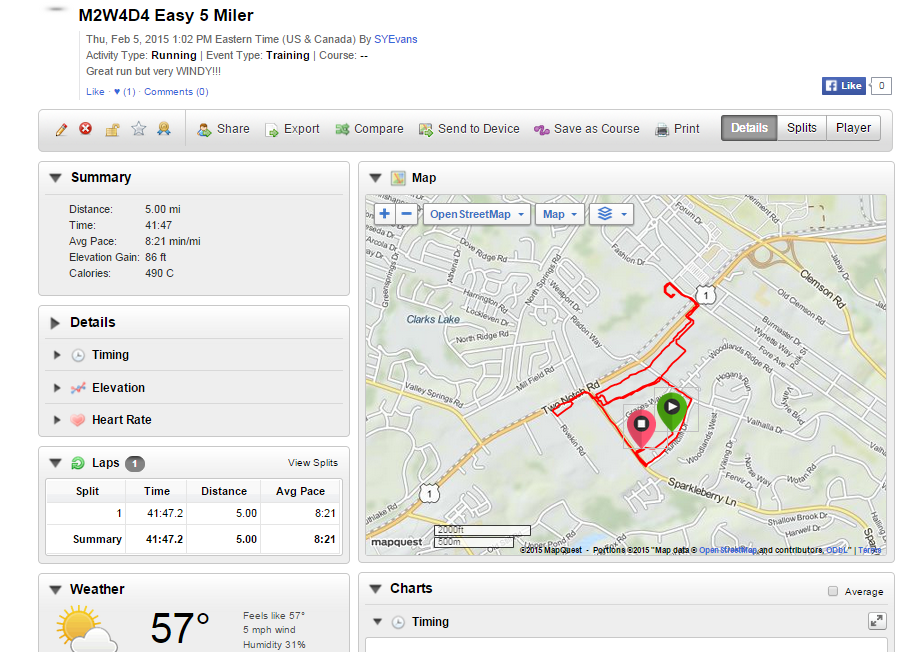Expand the Timing chart to full size

(877, 621)
